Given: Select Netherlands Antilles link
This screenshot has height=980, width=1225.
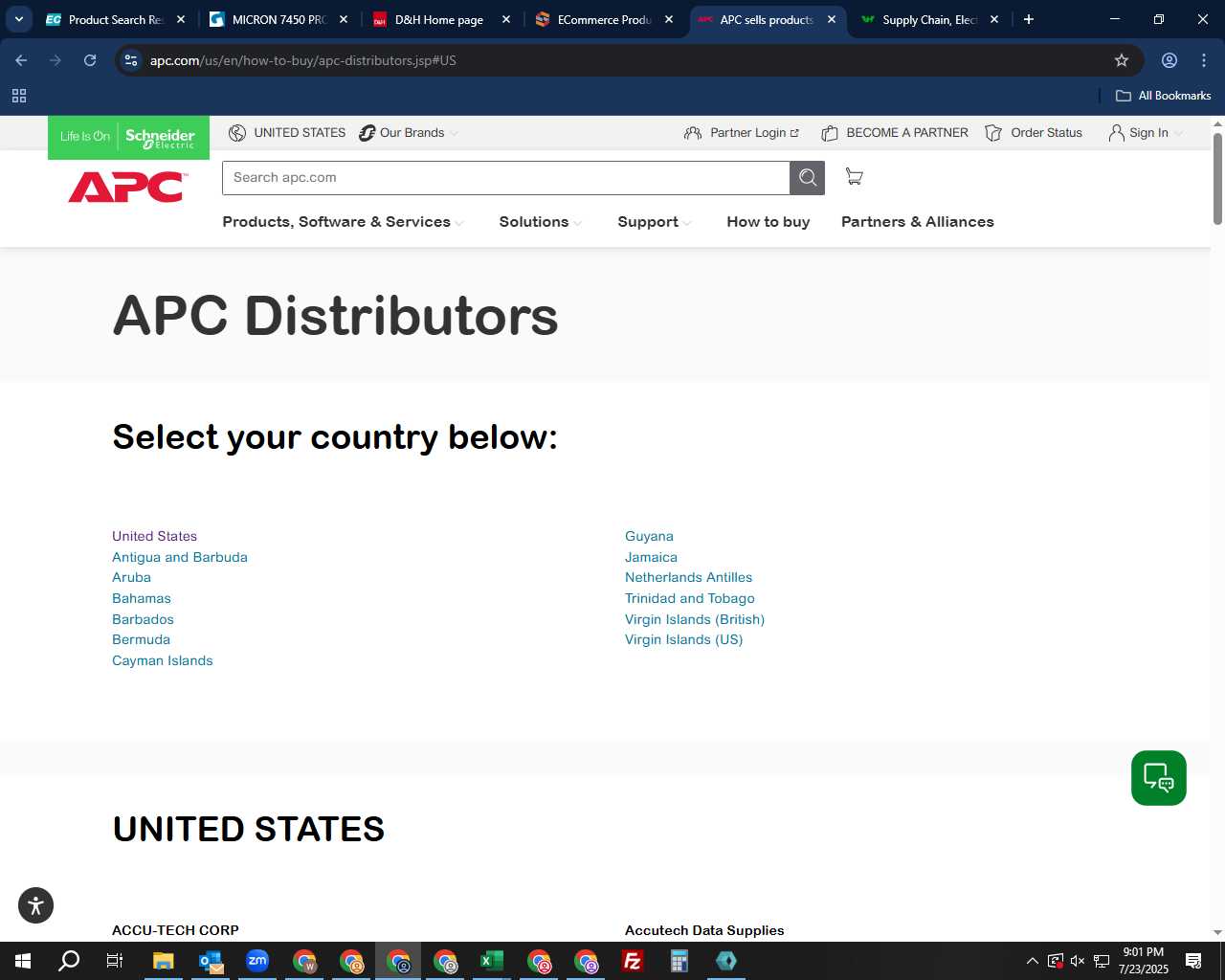Looking at the screenshot, I should pos(688,577).
